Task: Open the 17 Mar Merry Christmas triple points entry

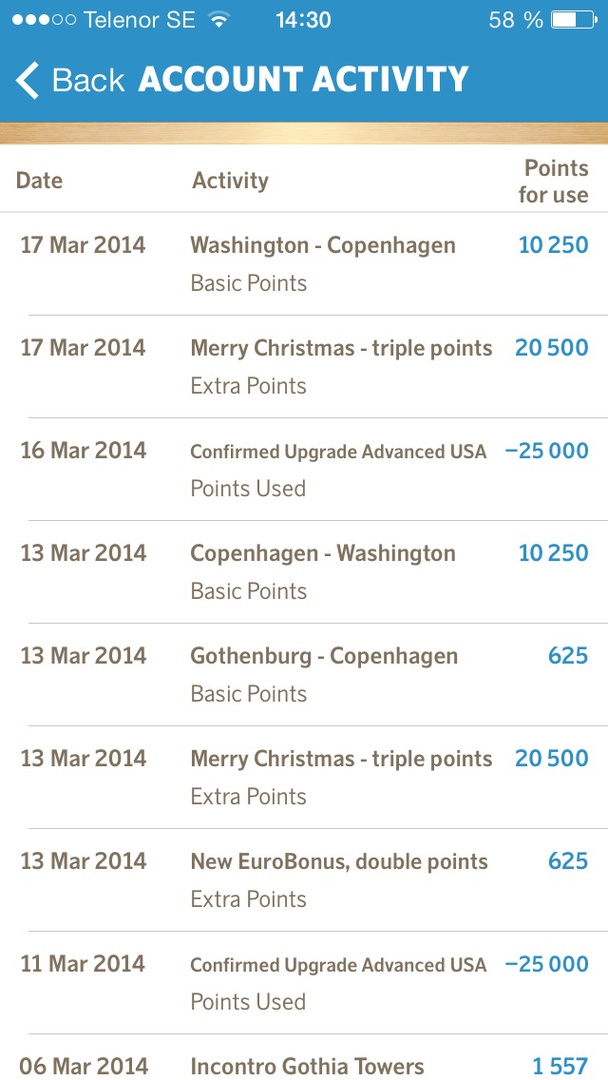Action: tap(341, 349)
